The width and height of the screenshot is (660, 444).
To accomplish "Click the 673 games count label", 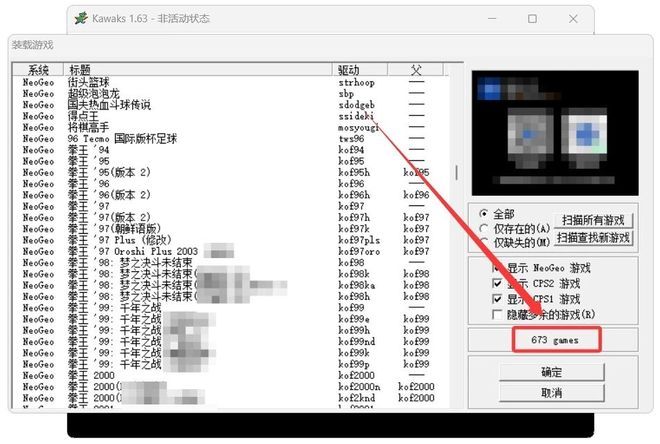I will coord(555,340).
